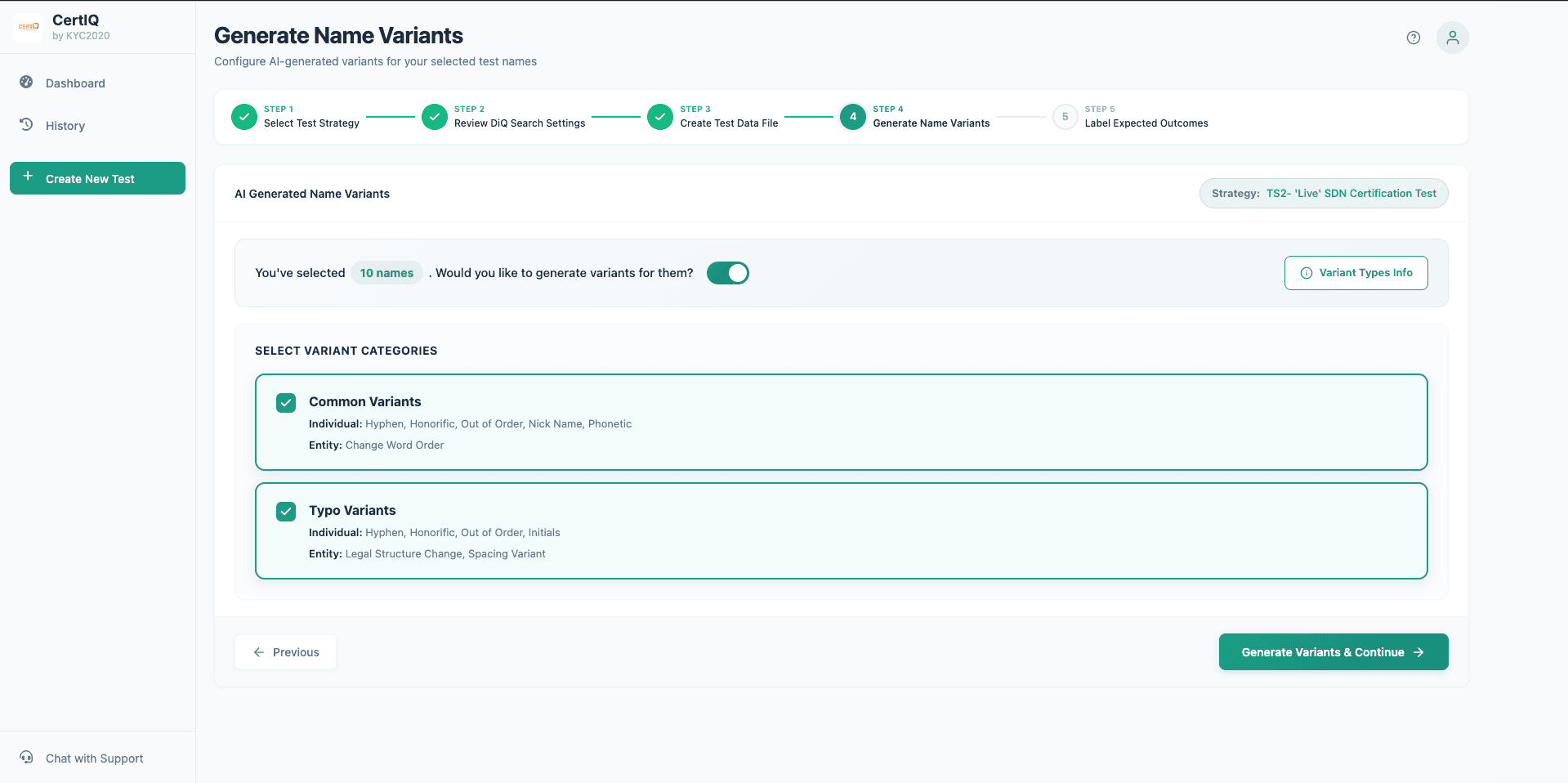Click the Step 2 completed checkmark circle

tap(435, 117)
